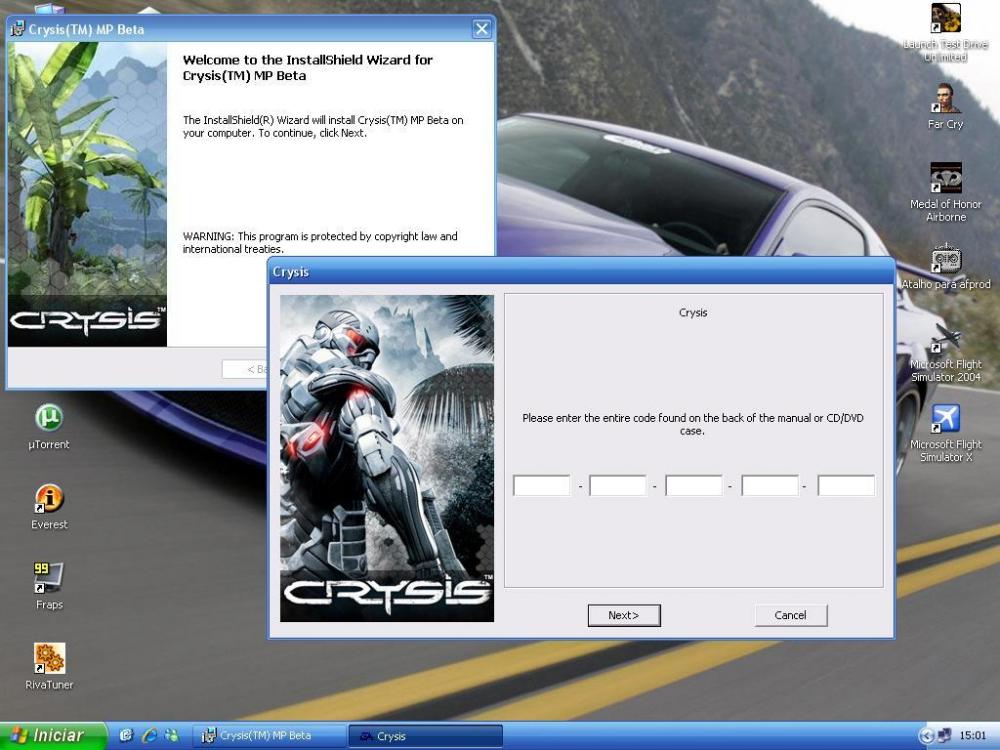Image resolution: width=1000 pixels, height=750 pixels.
Task: Click the third serial code field
Action: click(694, 486)
